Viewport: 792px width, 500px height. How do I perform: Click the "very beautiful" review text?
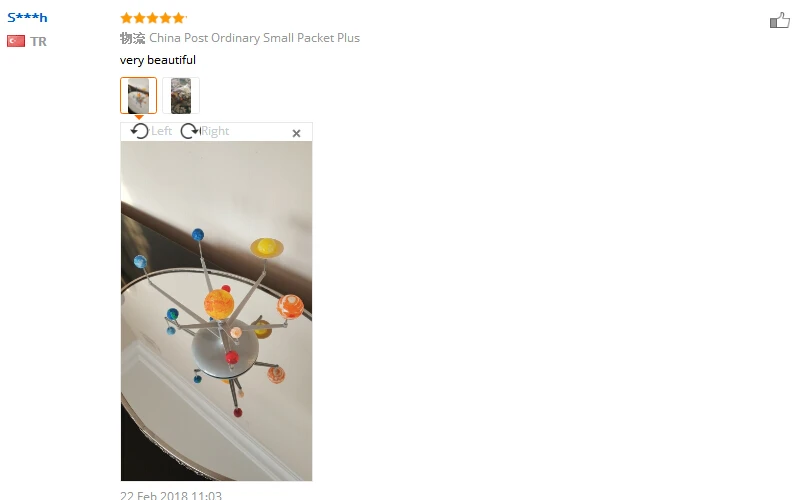[158, 60]
